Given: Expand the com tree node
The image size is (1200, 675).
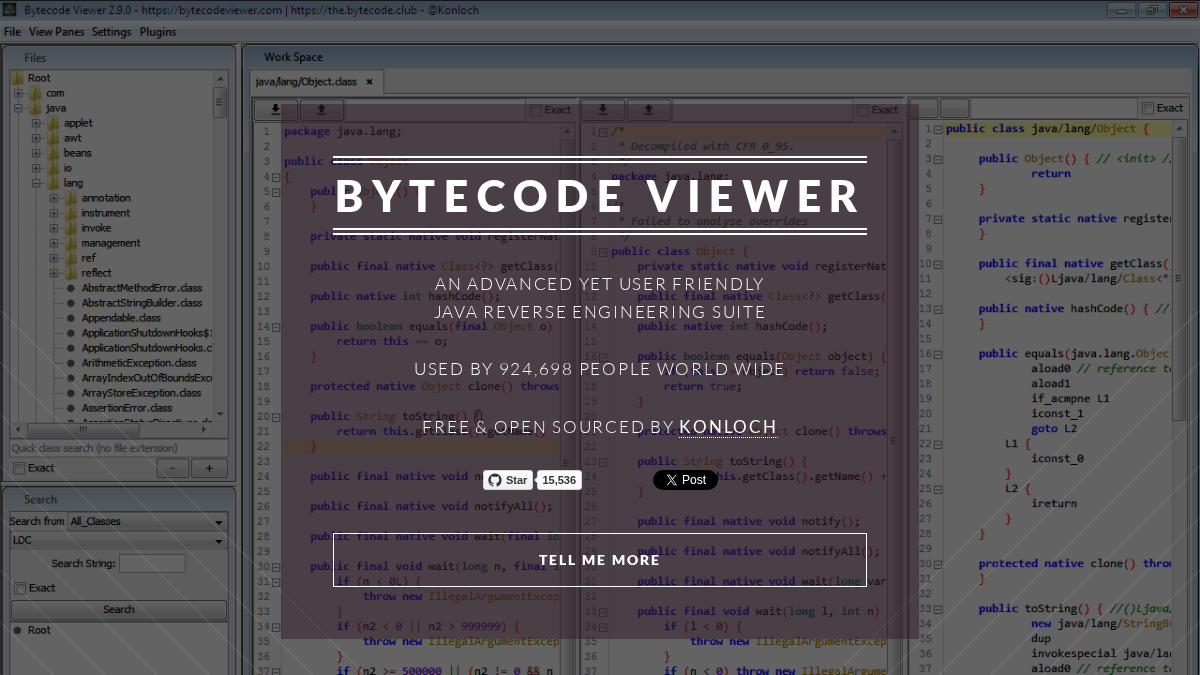Looking at the screenshot, I should click(18, 93).
